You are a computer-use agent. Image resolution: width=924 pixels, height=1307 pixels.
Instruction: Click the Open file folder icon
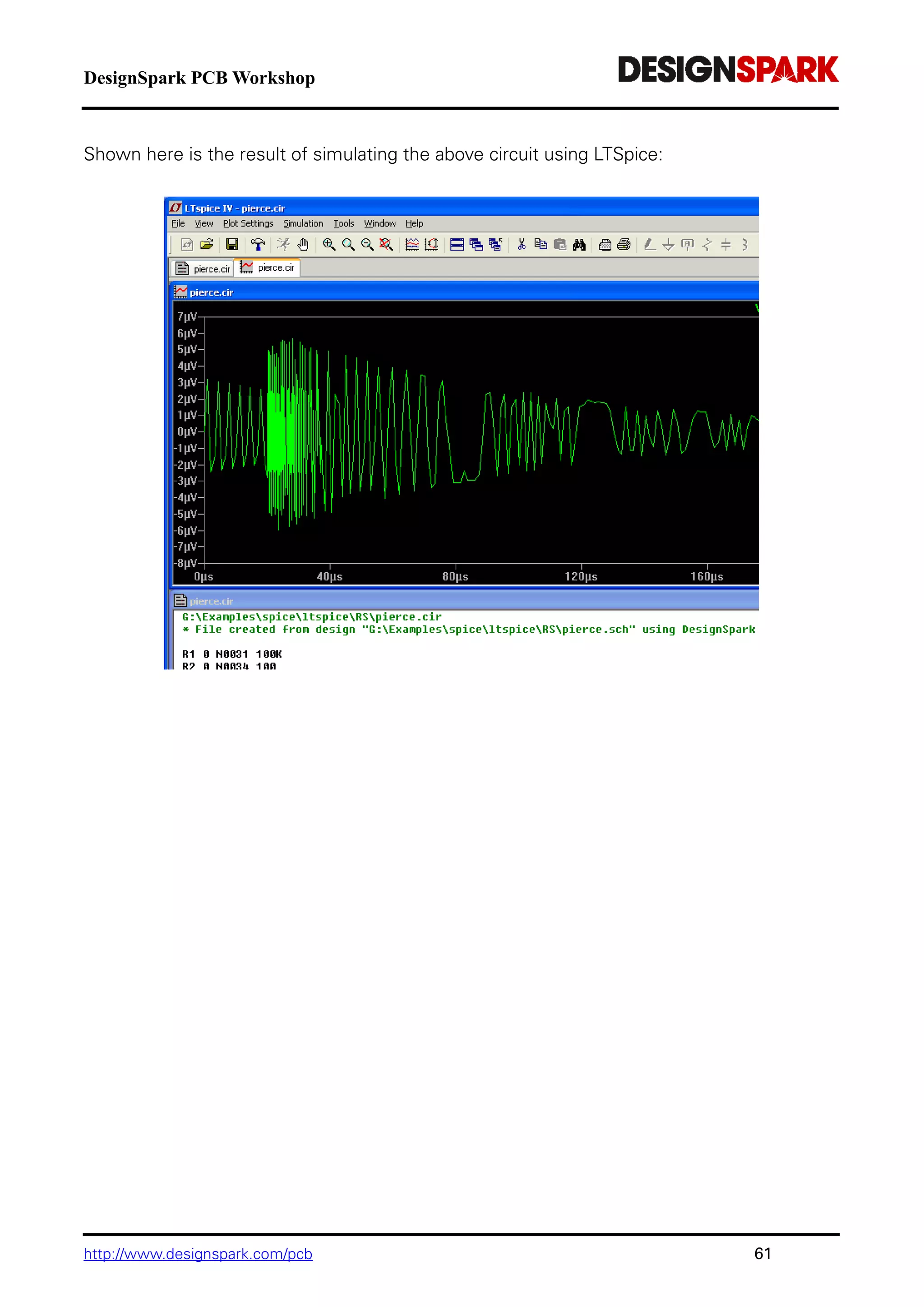(207, 245)
